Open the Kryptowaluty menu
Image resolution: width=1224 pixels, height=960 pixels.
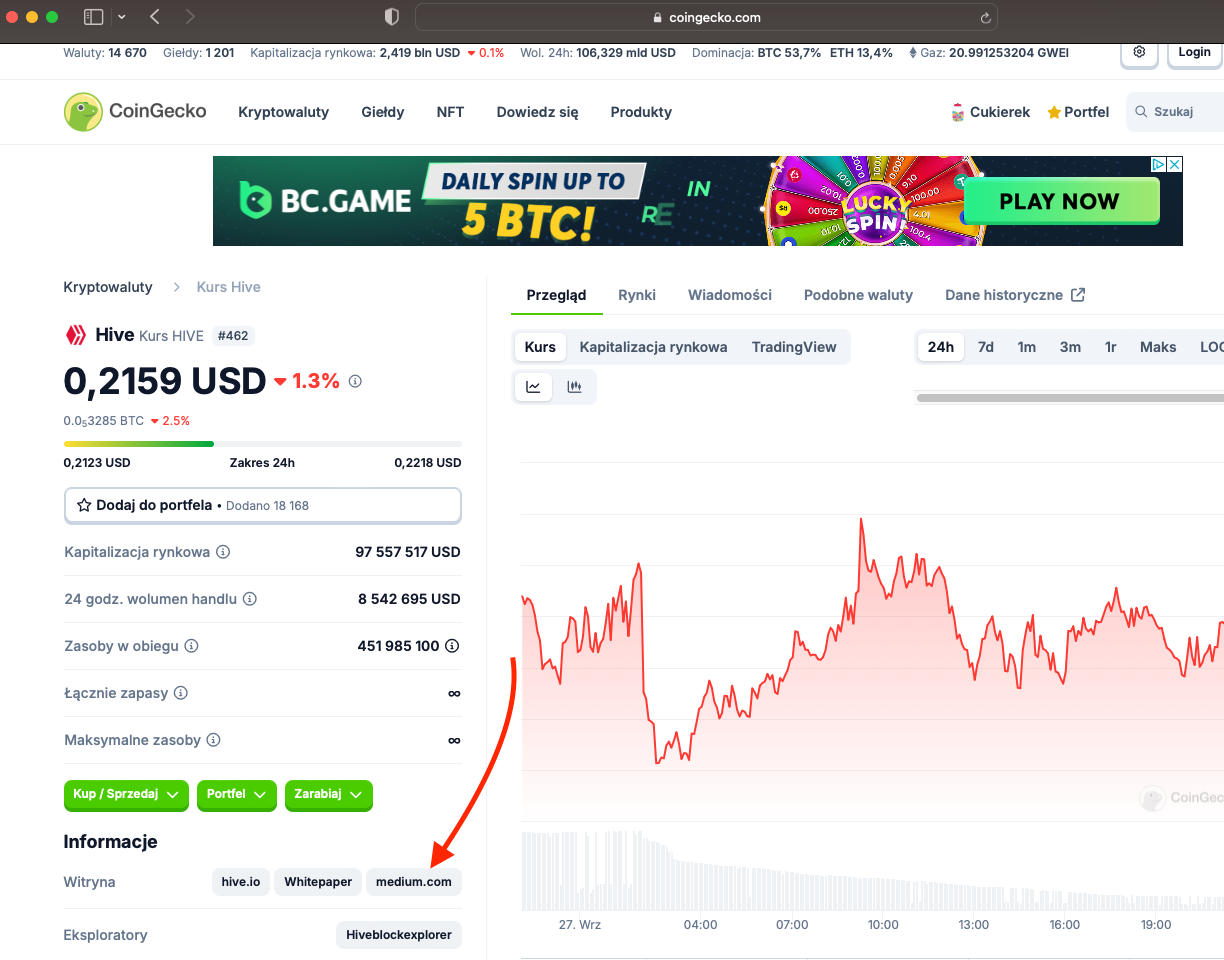[x=283, y=112]
